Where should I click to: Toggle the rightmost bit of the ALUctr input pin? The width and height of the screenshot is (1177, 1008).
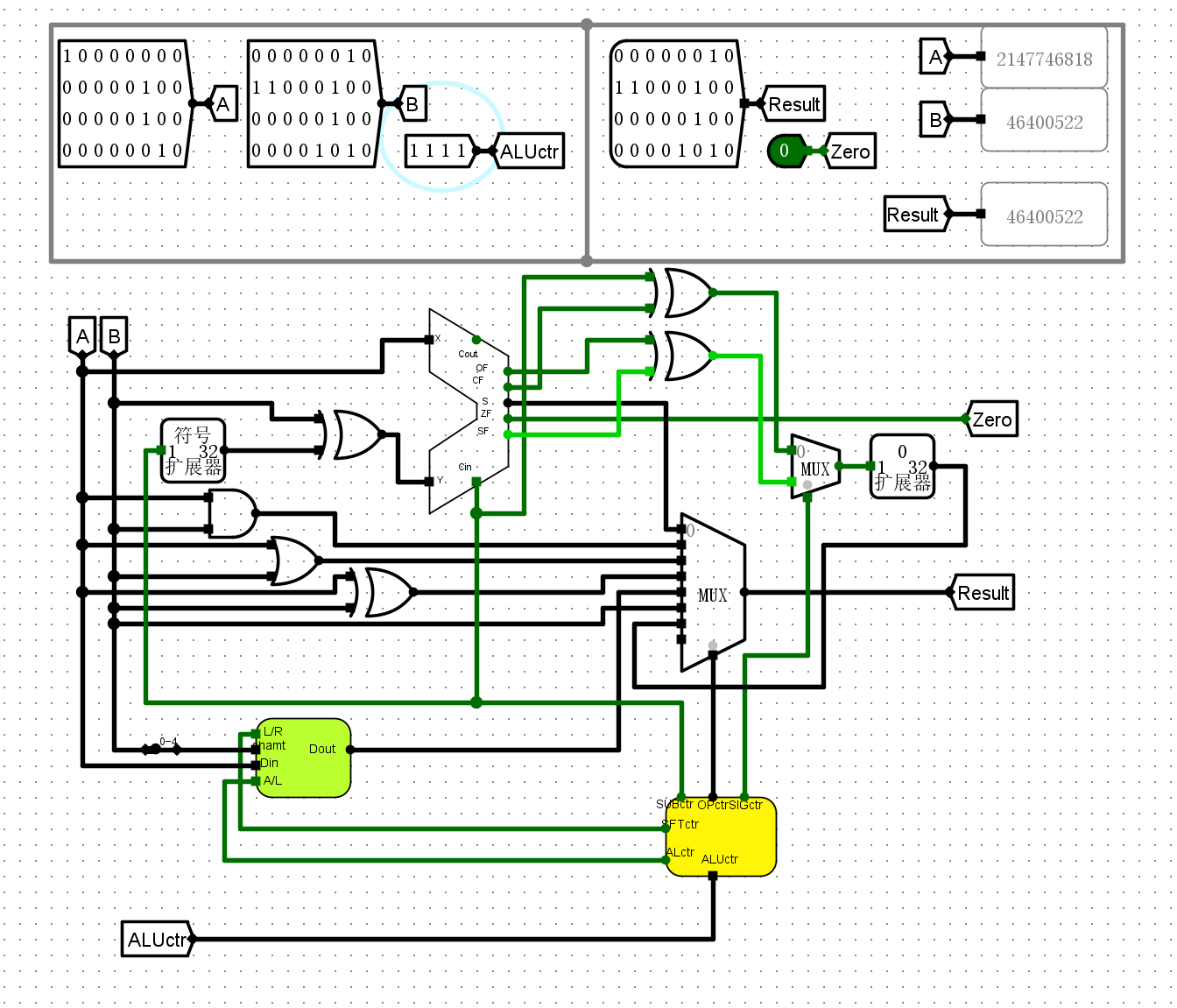coord(462,152)
